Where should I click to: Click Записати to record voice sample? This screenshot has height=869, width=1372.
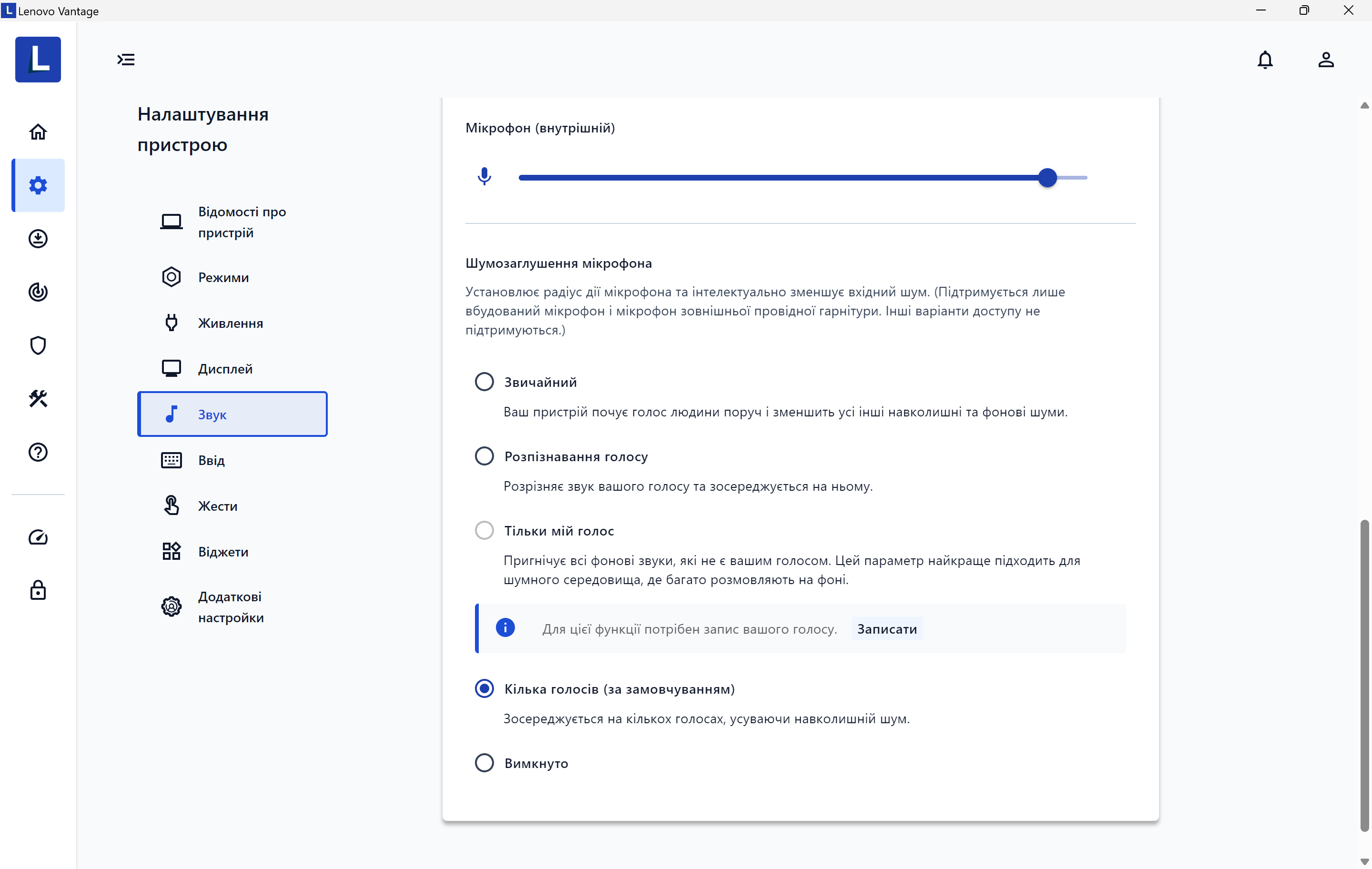[x=887, y=629]
